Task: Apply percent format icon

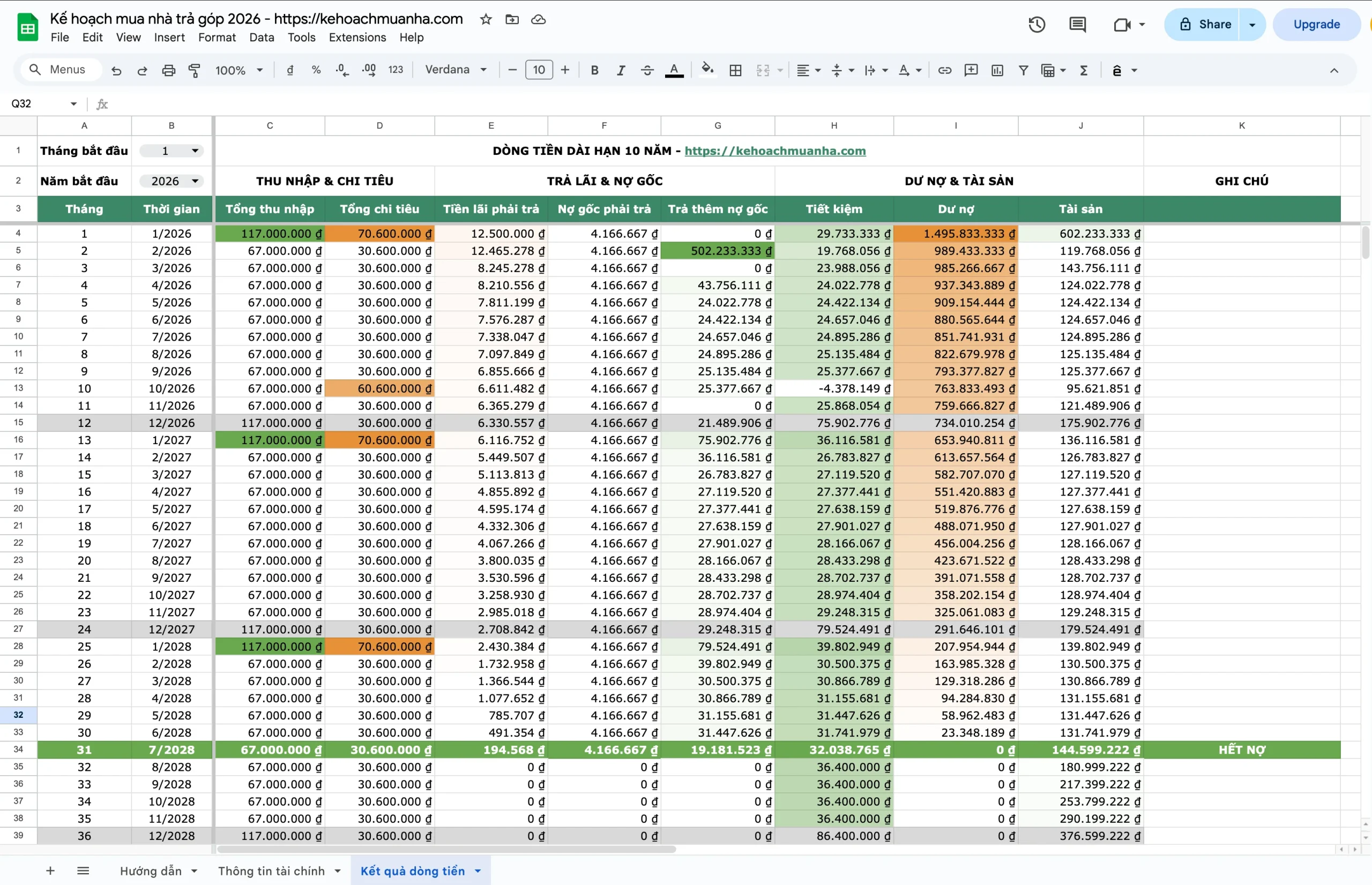Action: [316, 70]
